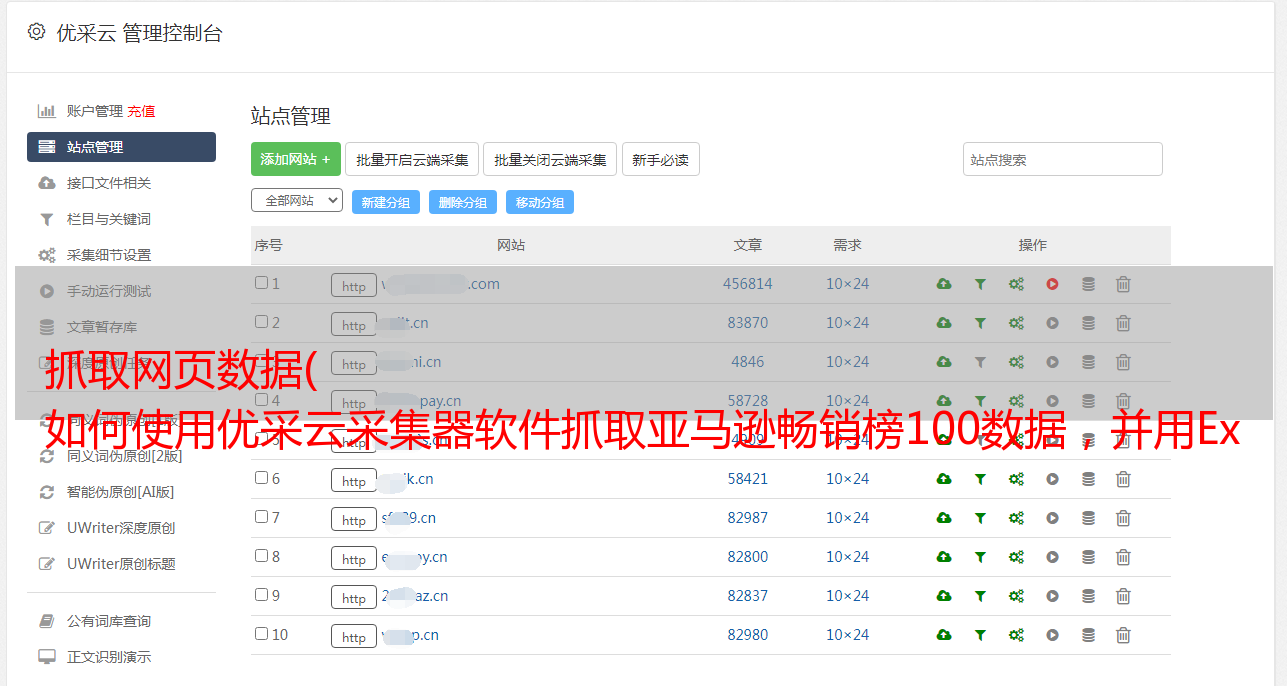Click the cloud upload icon in row 2 (83870)
Image resolution: width=1287 pixels, height=686 pixels.
[x=944, y=323]
